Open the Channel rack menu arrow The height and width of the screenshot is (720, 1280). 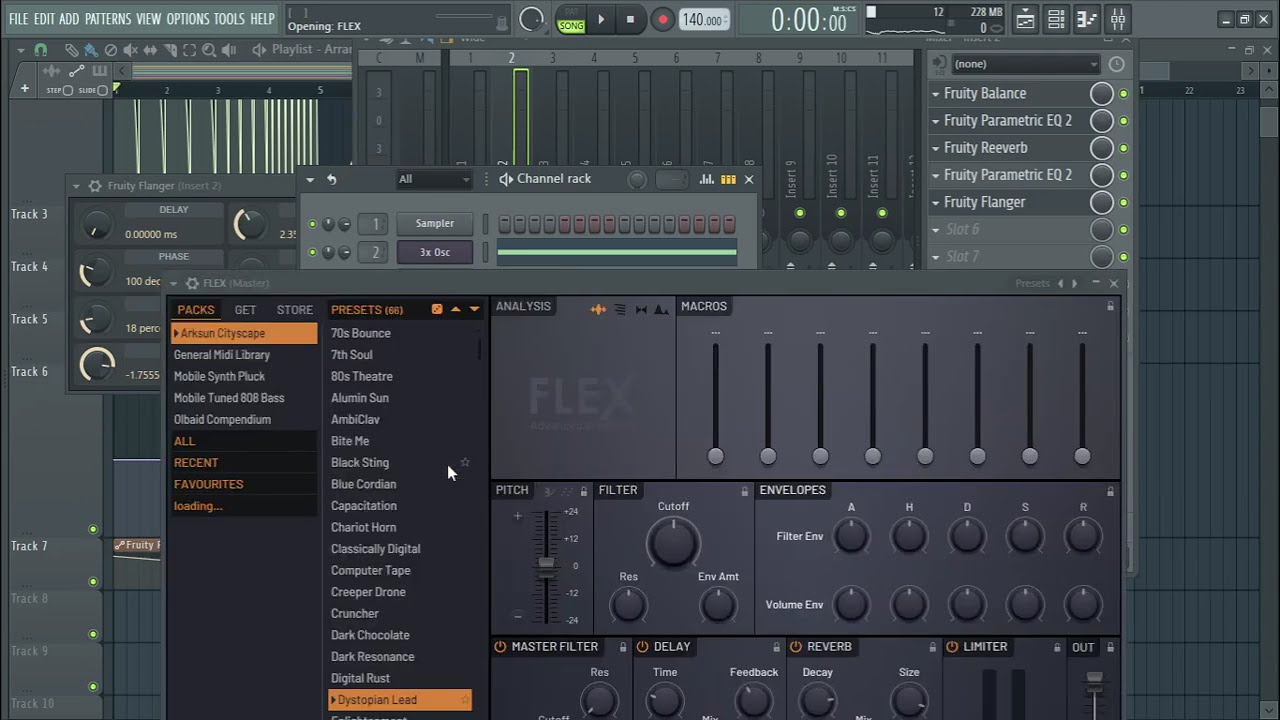(x=310, y=179)
